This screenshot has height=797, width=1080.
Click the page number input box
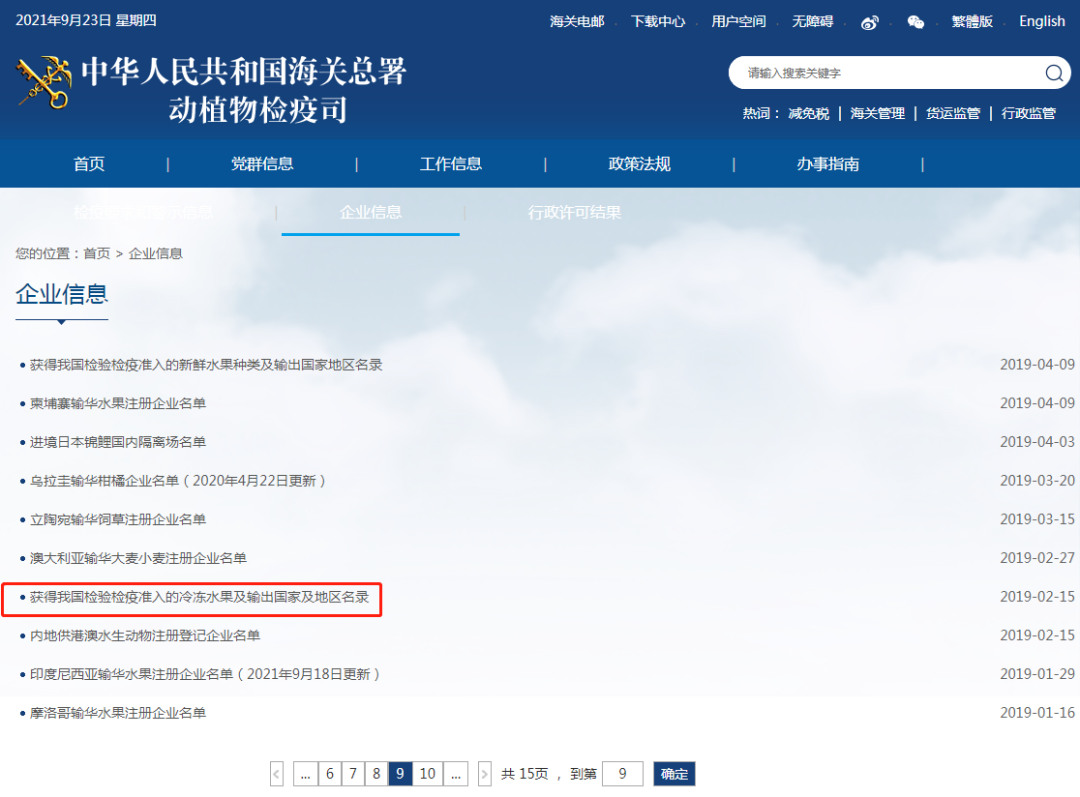pyautogui.click(x=623, y=773)
